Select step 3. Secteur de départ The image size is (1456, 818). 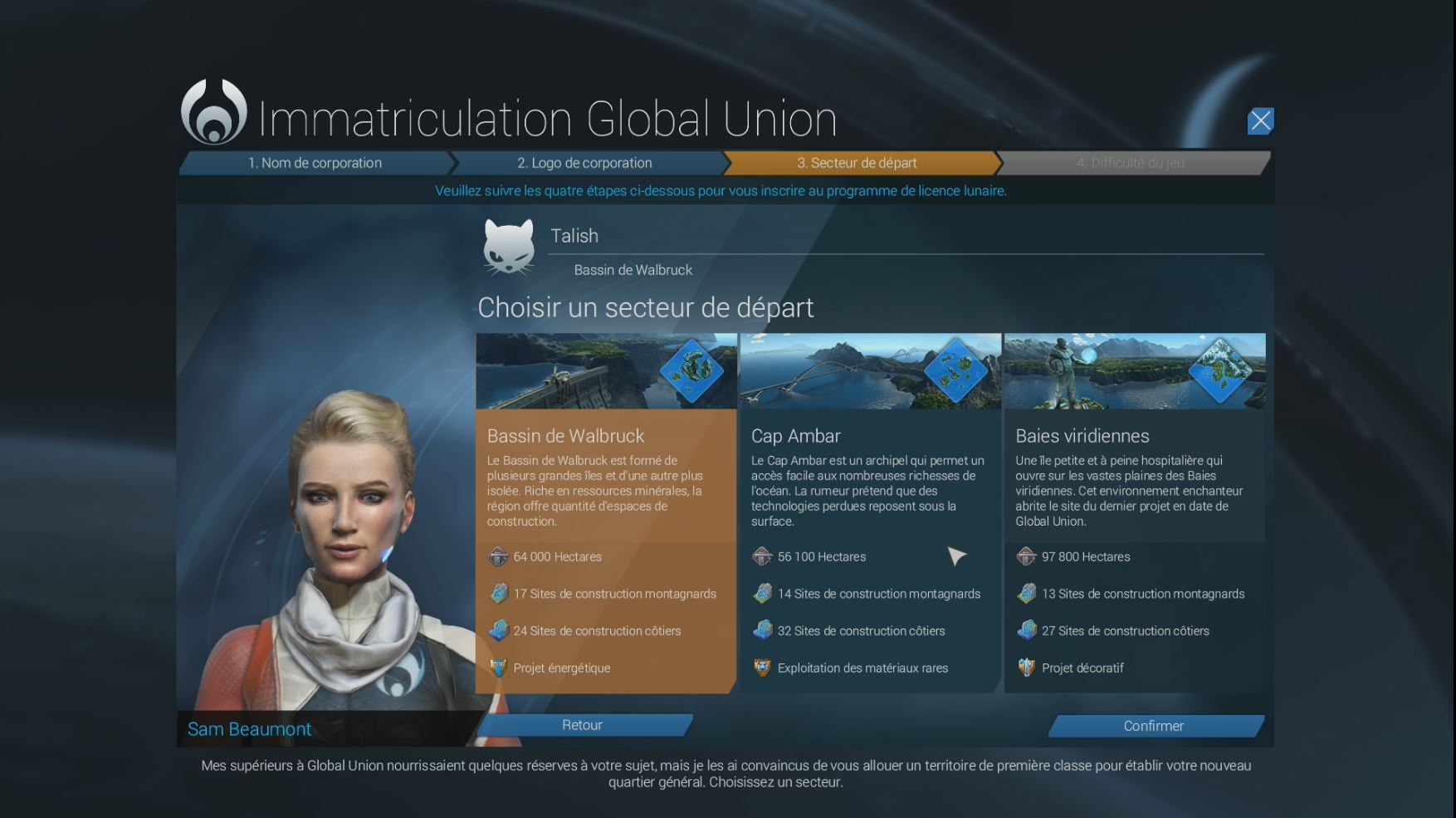click(x=857, y=163)
